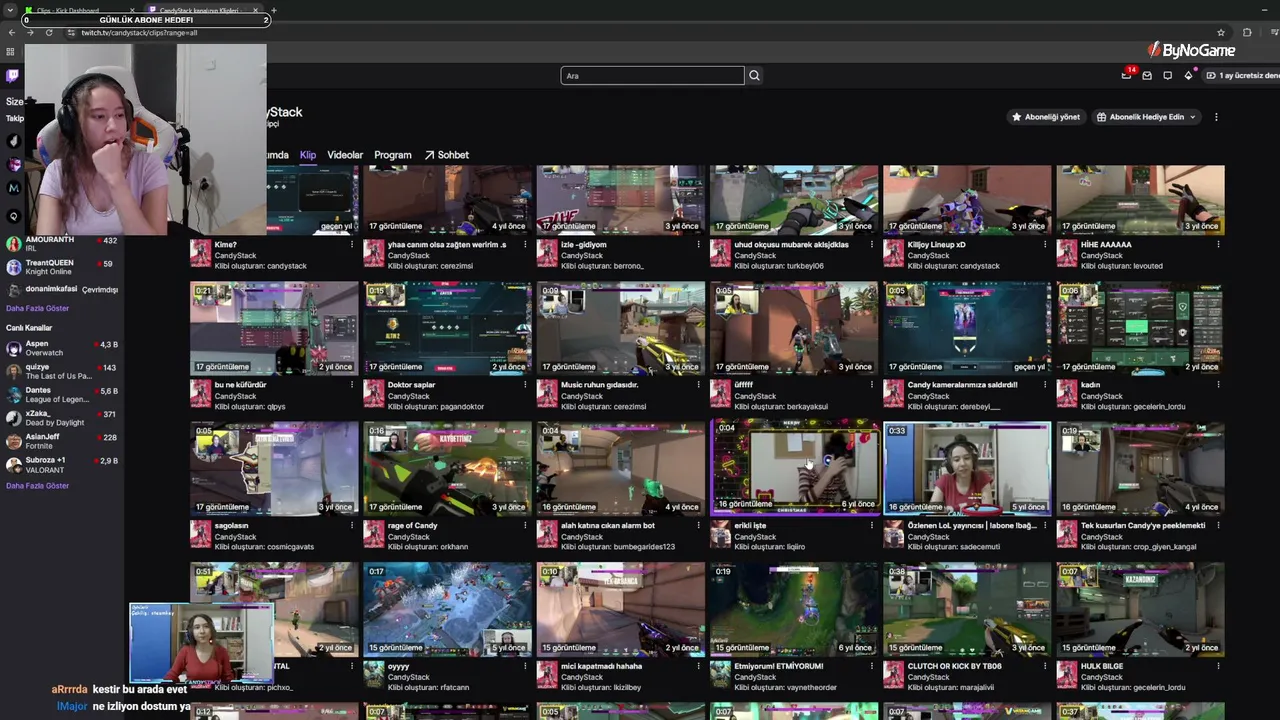Click Aspen channel avatar in sidebar
This screenshot has height=720, width=1280.
pos(14,348)
